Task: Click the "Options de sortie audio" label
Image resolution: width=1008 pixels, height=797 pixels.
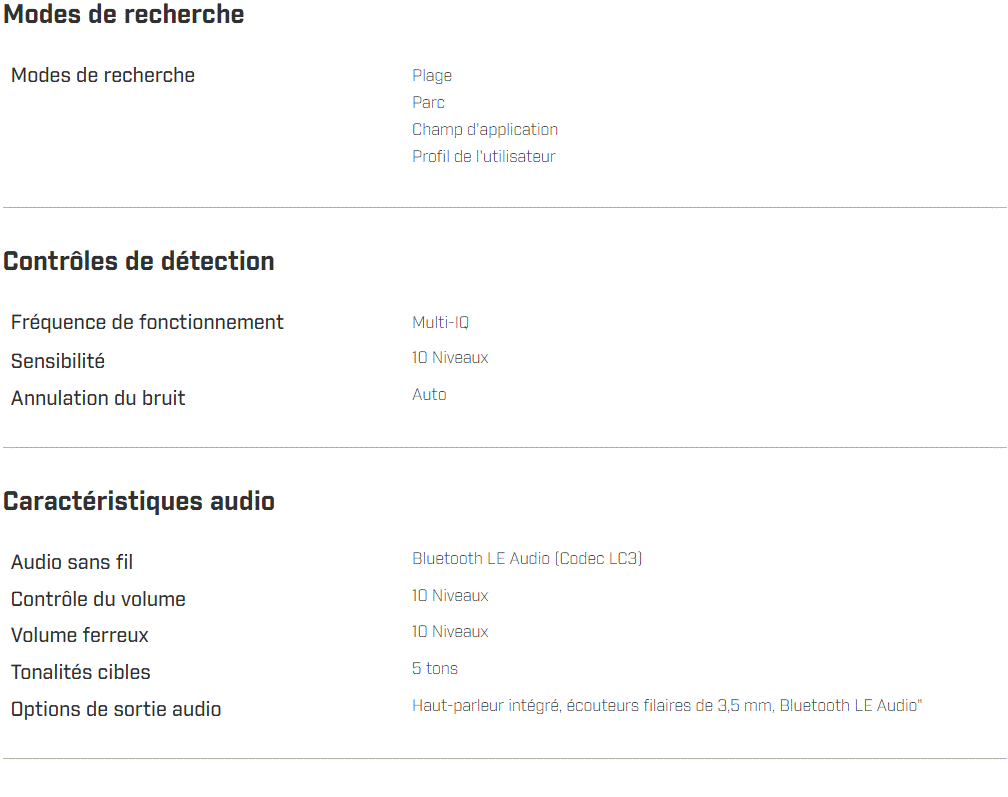Action: click(x=116, y=710)
